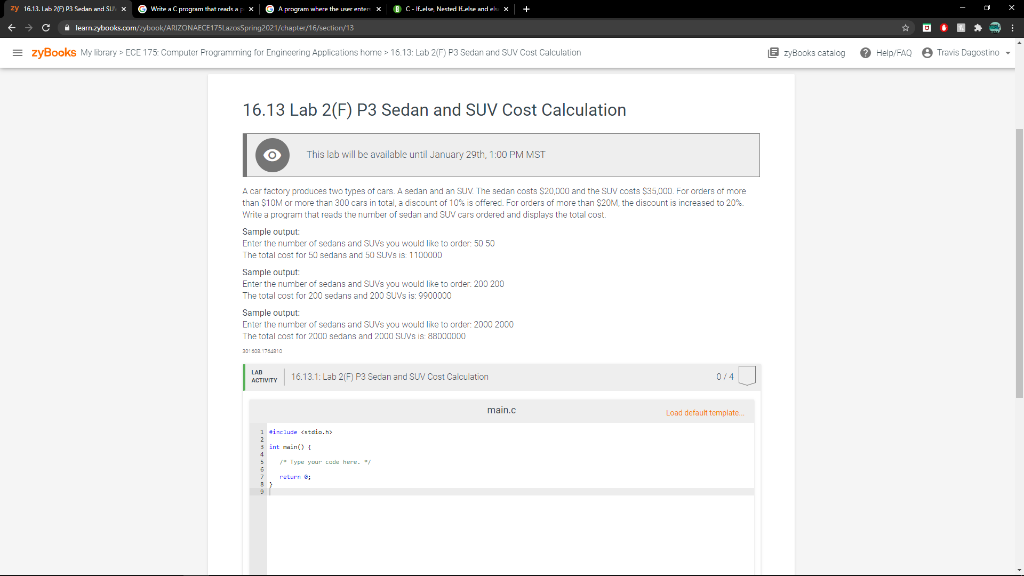The height and width of the screenshot is (576, 1024).
Task: Click the first Sample output label
Action: coord(270,232)
